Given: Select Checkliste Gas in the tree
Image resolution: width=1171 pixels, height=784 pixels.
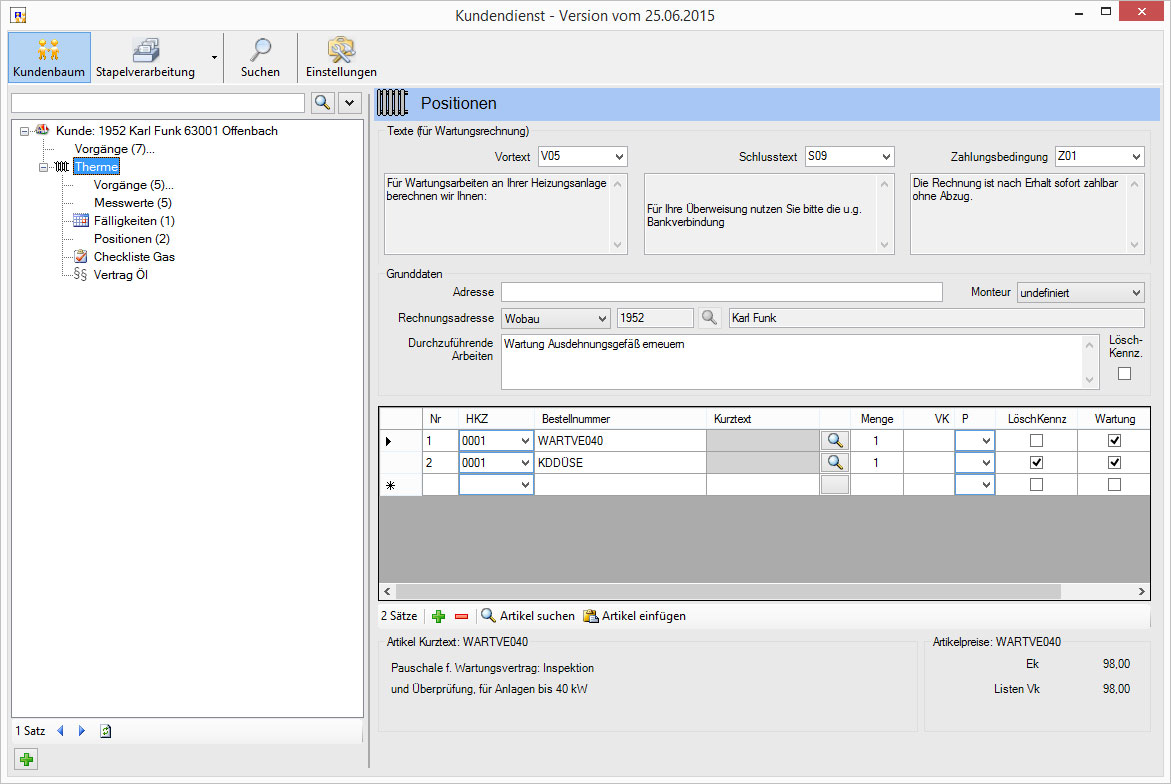Looking at the screenshot, I should (x=134, y=257).
